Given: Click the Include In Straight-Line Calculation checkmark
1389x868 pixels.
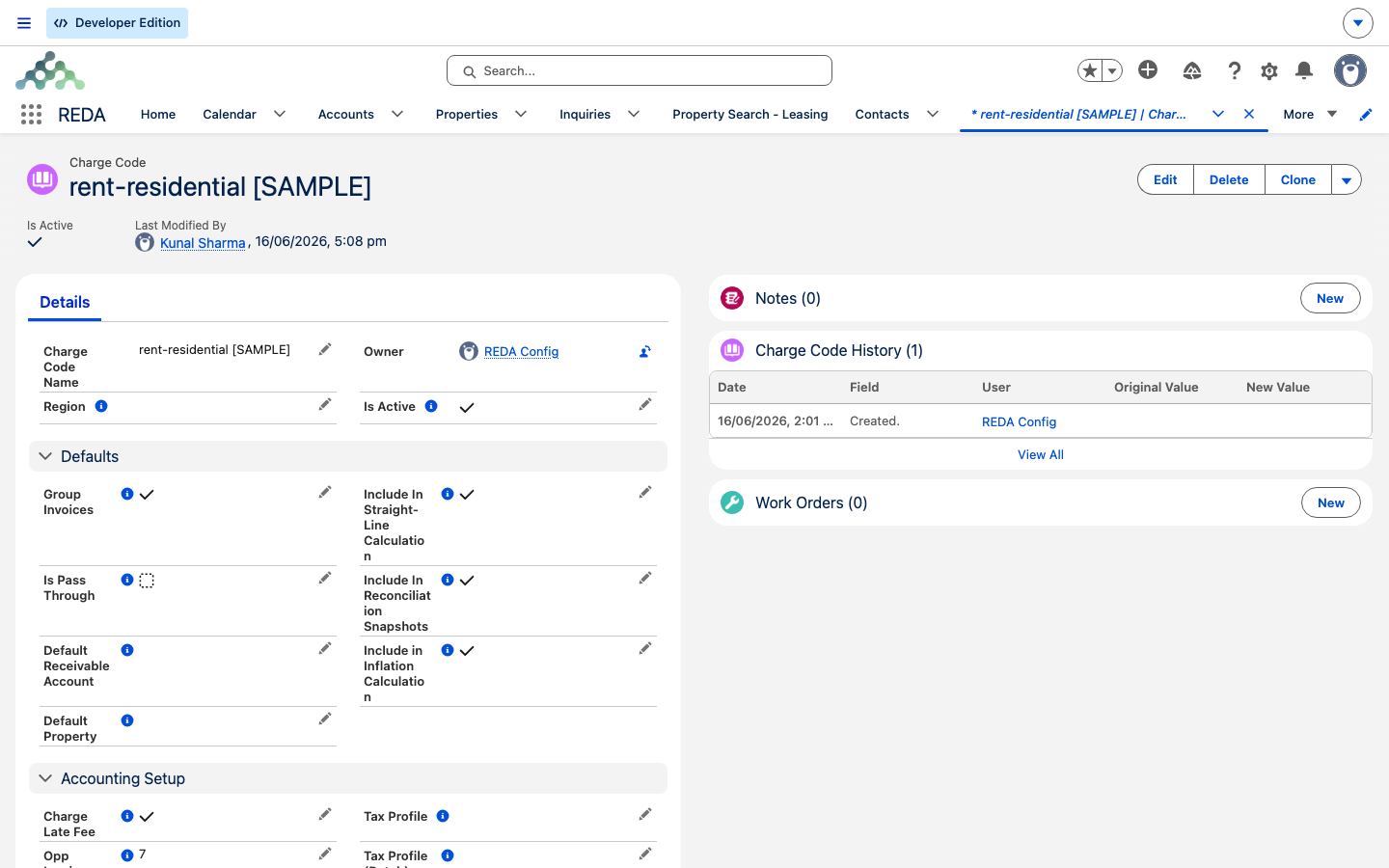Looking at the screenshot, I should point(467,495).
